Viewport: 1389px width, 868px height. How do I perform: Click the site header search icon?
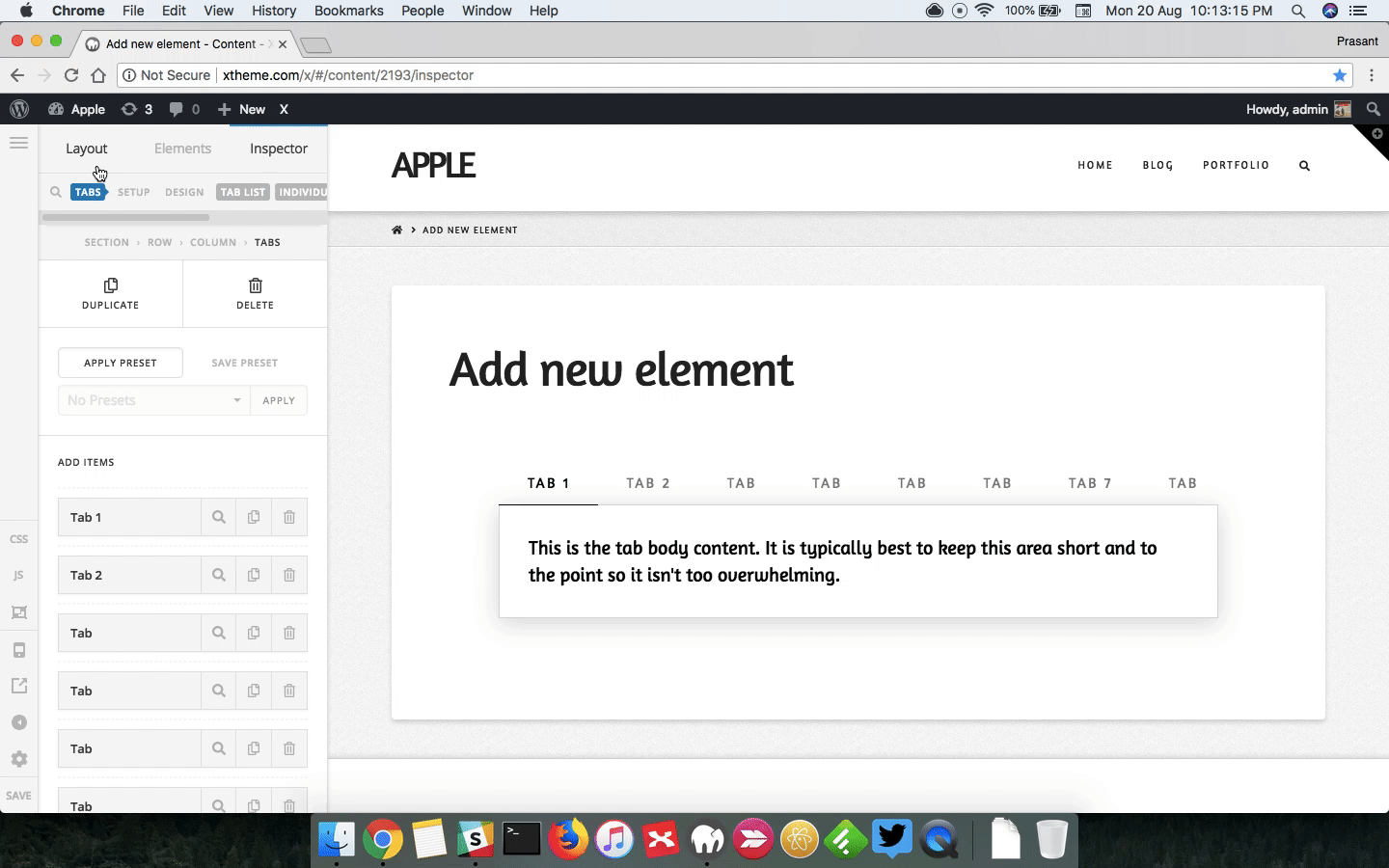click(1304, 166)
